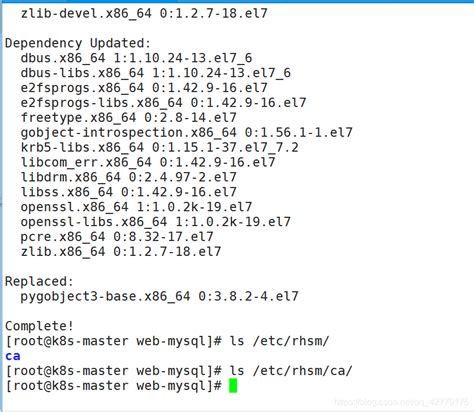Click the dbus.x86_64 package entry
This screenshot has height=412, width=474.
click(136, 58)
